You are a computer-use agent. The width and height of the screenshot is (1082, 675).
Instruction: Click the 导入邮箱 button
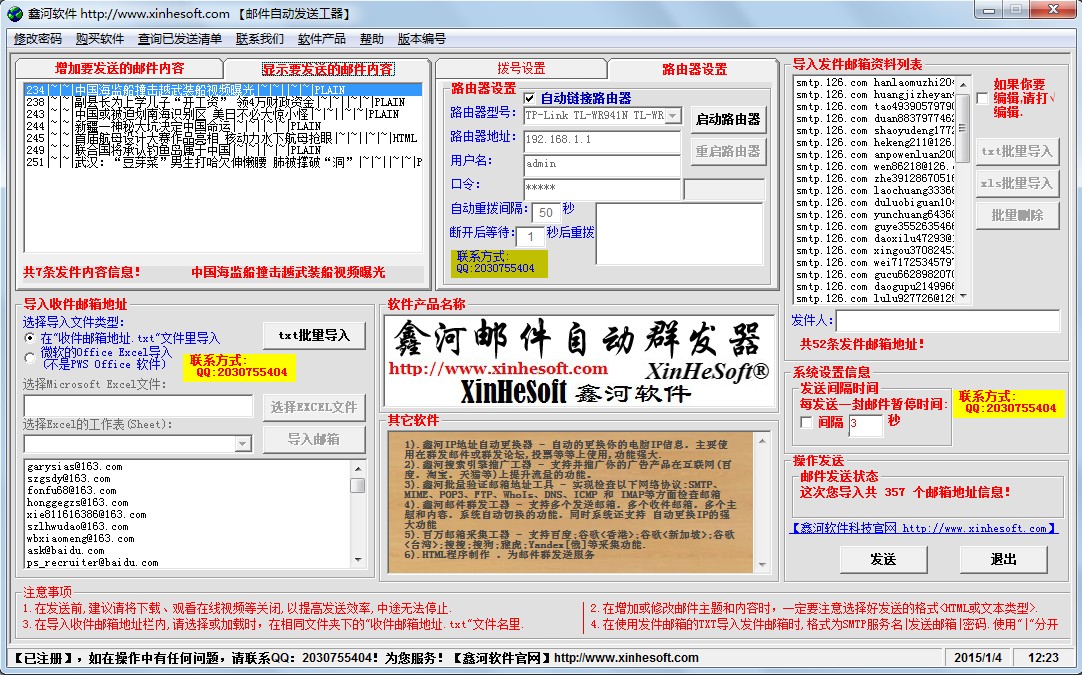coord(314,439)
